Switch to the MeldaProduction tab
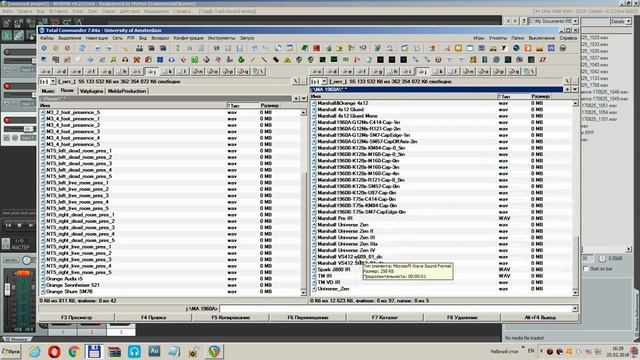This screenshot has height=360, width=640. tap(127, 91)
